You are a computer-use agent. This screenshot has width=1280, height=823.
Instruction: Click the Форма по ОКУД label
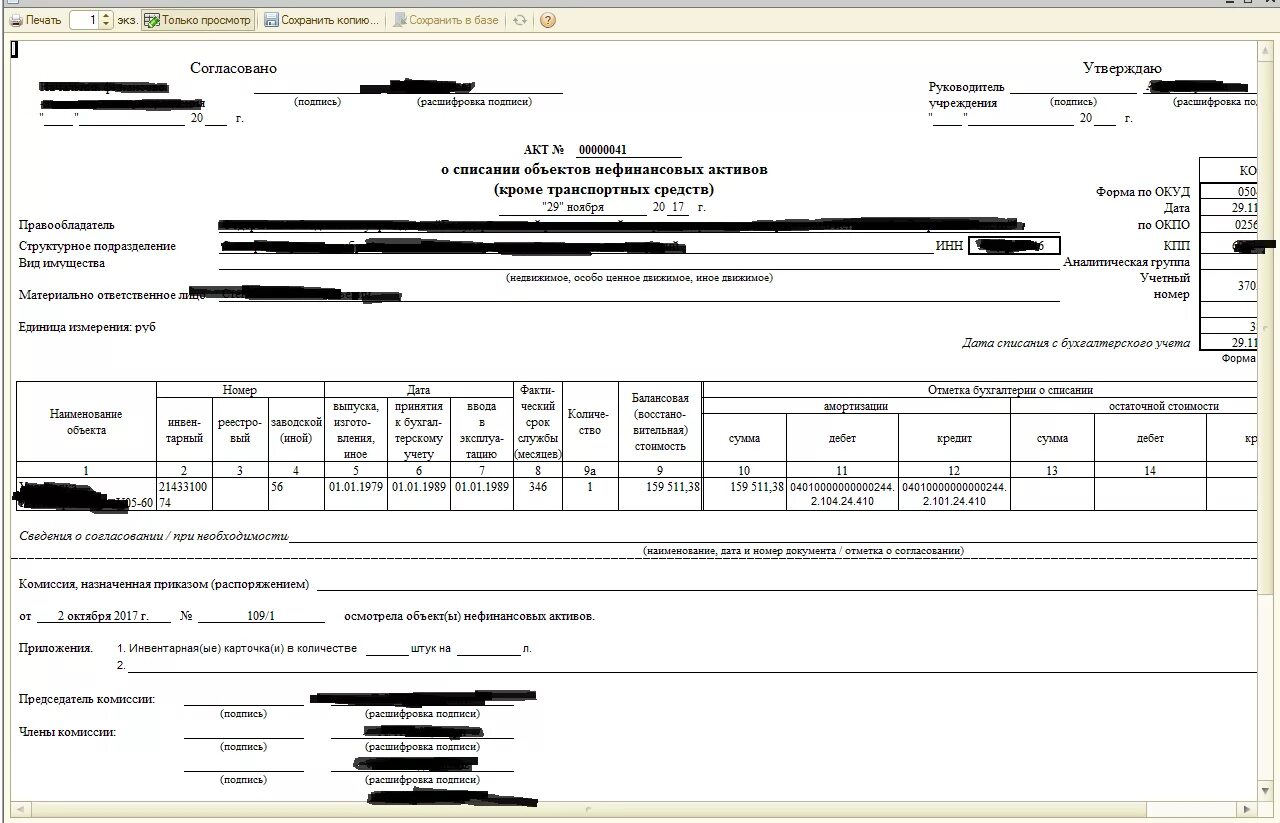pyautogui.click(x=1143, y=192)
